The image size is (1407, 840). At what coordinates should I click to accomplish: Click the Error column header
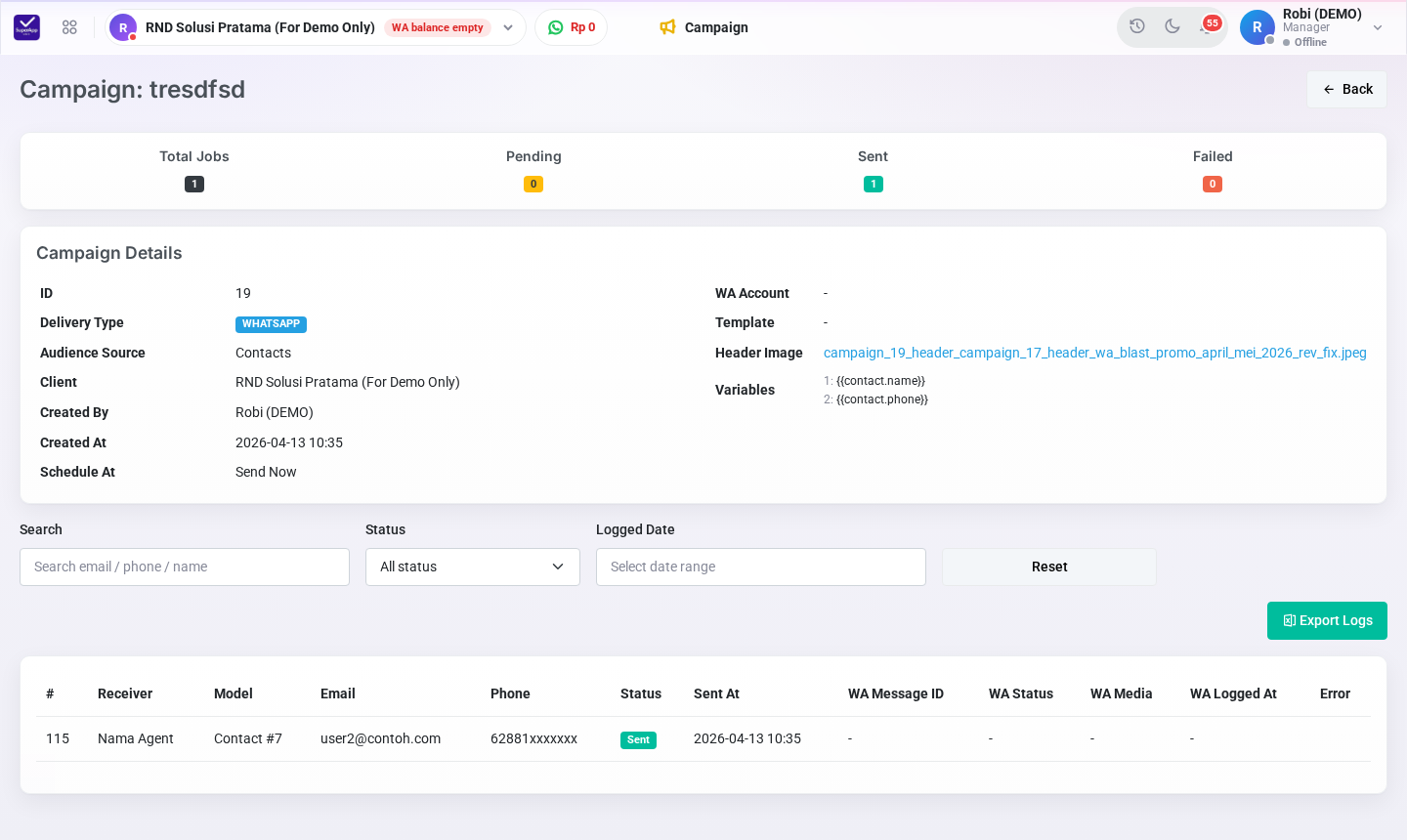(1335, 693)
